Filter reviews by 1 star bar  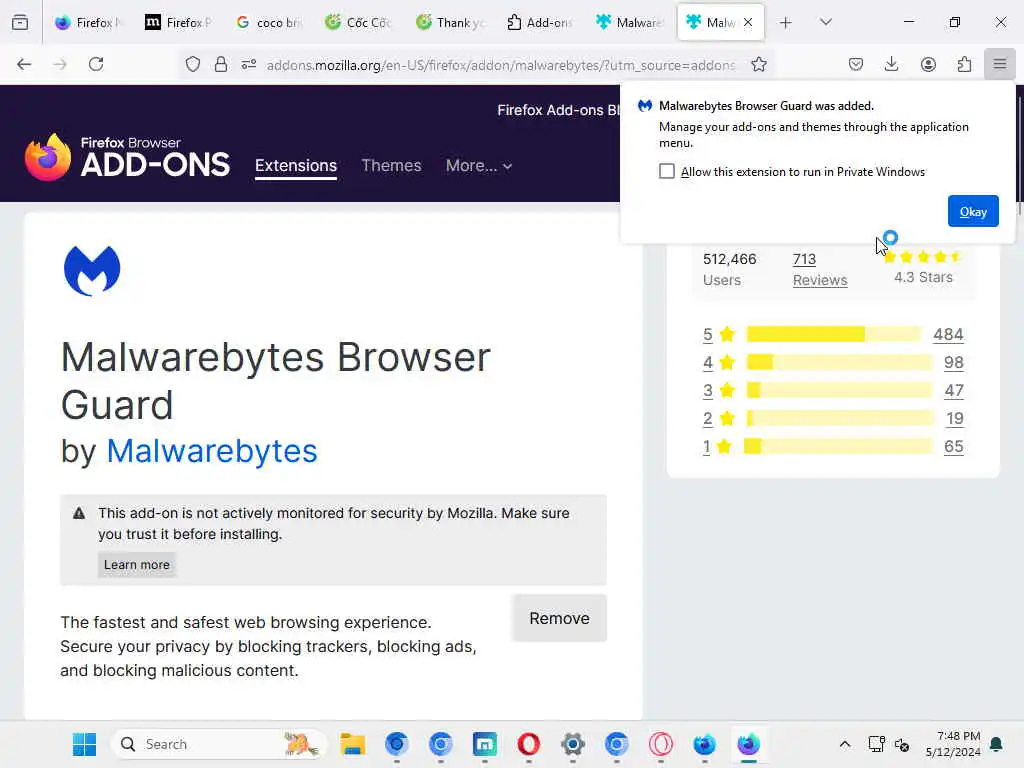pos(839,447)
